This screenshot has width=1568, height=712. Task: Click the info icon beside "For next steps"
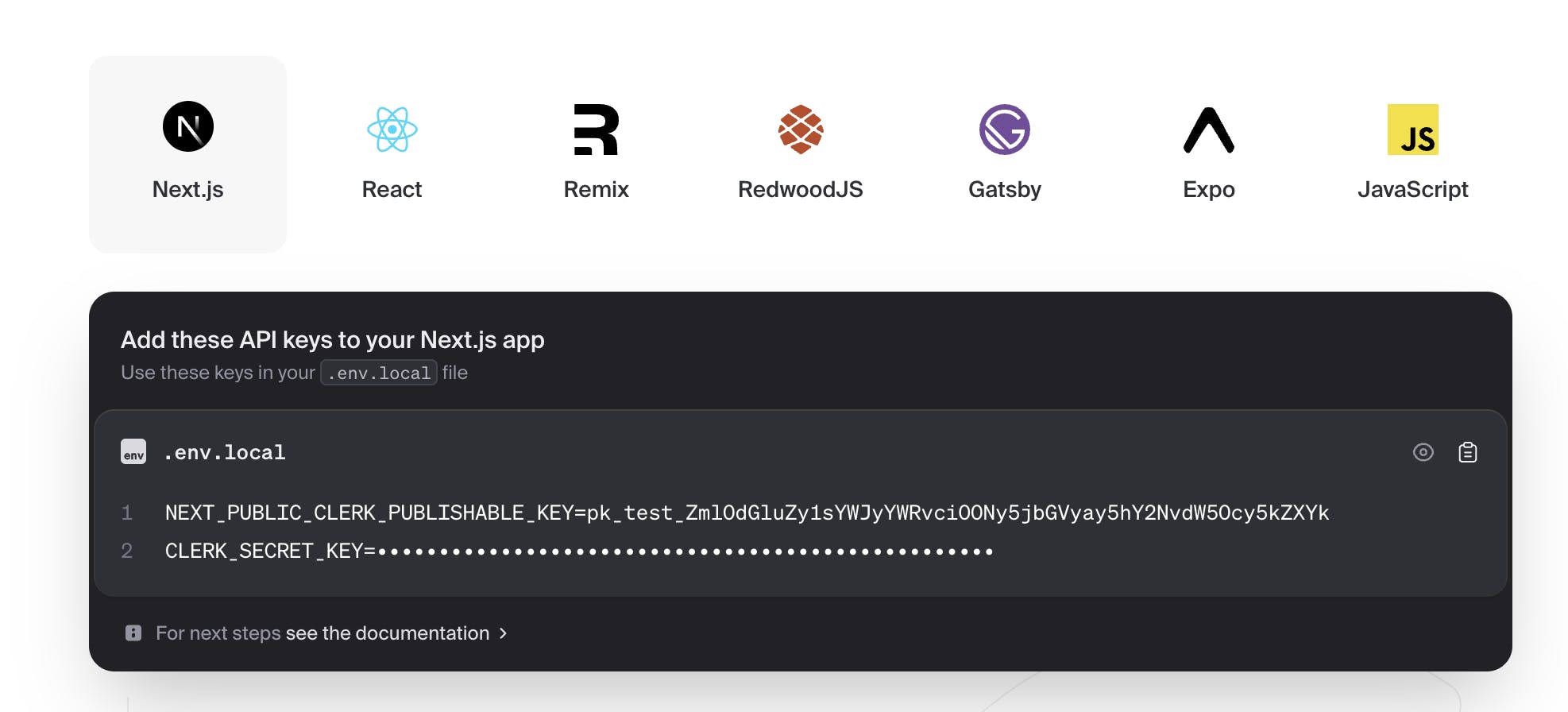(133, 633)
